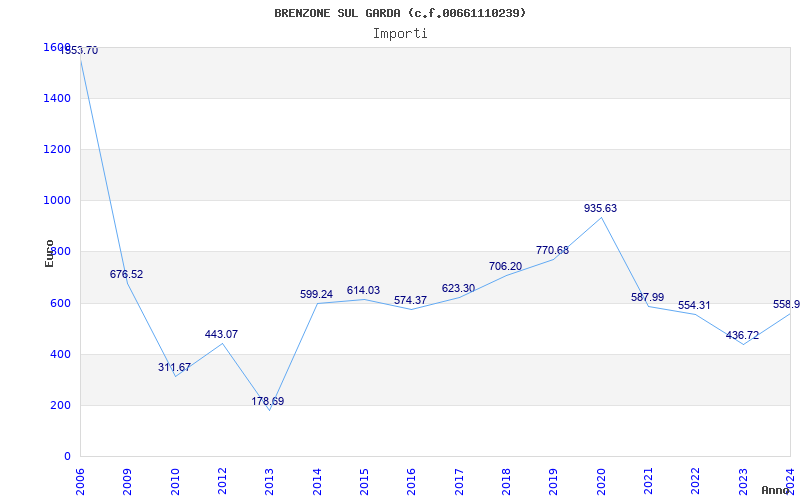Click the BRENZONE SUL GARDA chart title
The image size is (800, 500).
pyautogui.click(x=400, y=13)
